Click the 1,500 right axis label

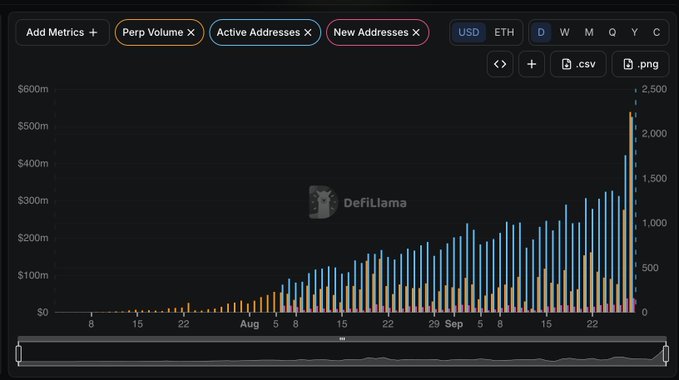point(654,178)
